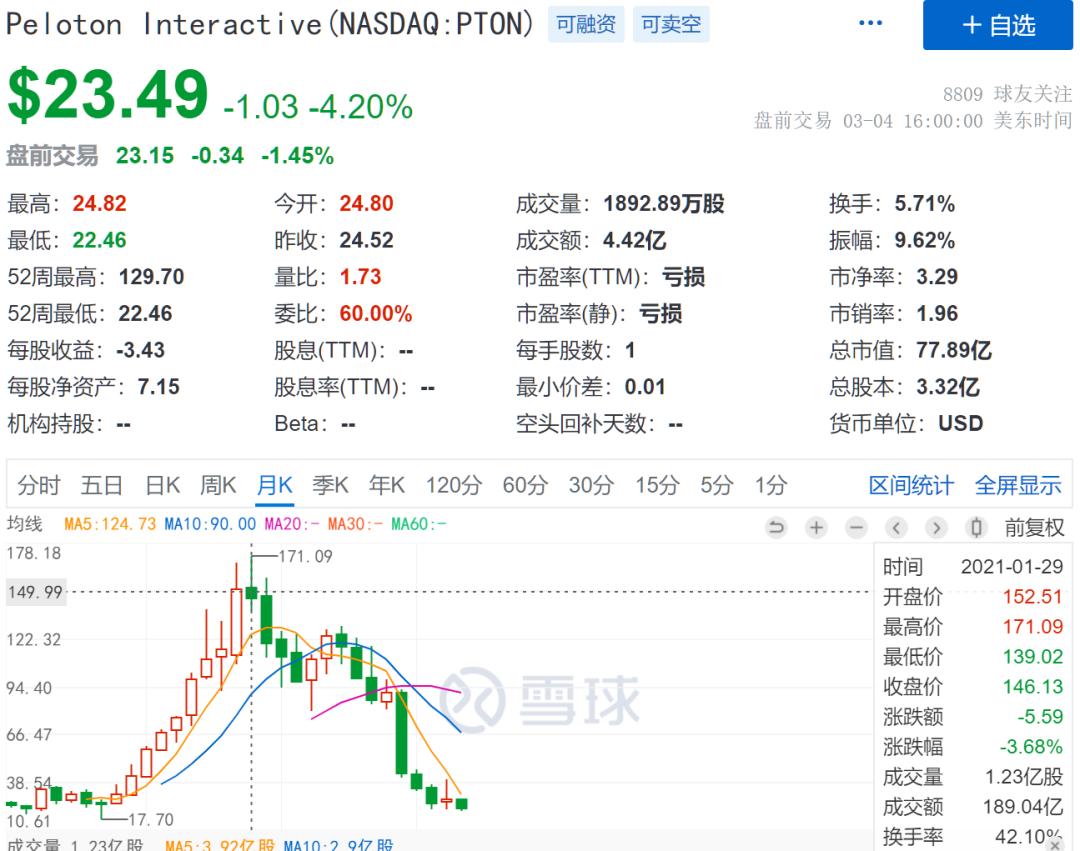Click the 收盘价 146.13 in tooltip panel
The height and width of the screenshot is (851, 1080).
pos(973,686)
